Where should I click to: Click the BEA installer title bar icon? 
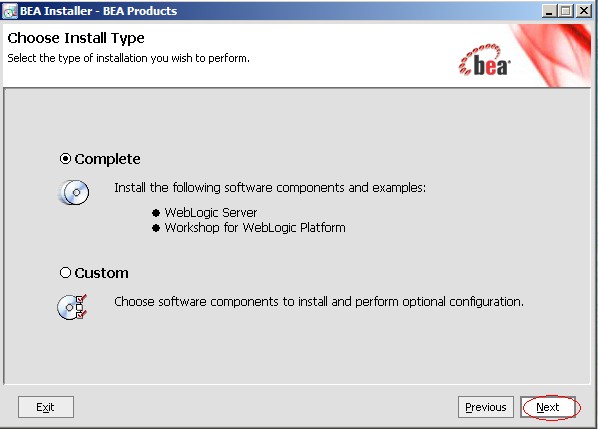pos(10,11)
